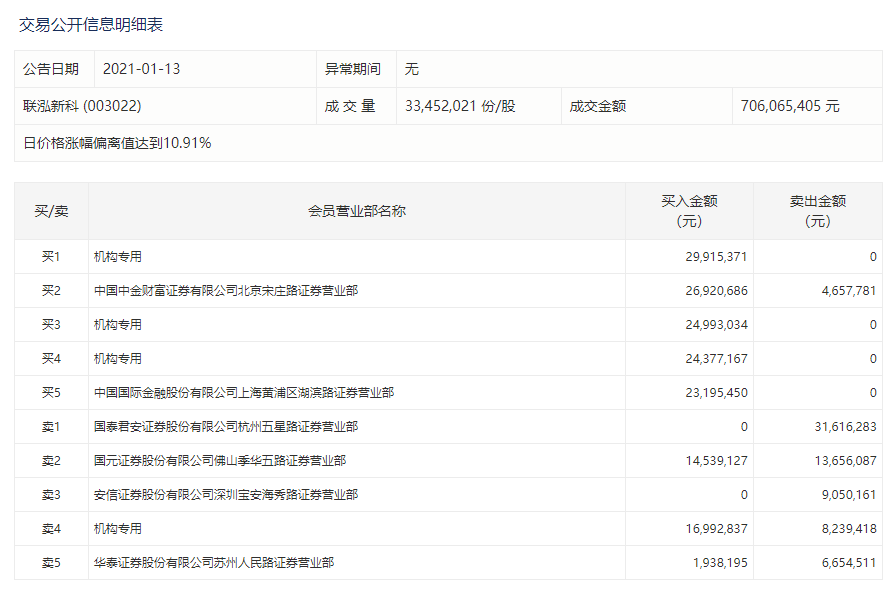Click sell amount 31,616,283
The height and width of the screenshot is (602, 896).
(x=845, y=427)
